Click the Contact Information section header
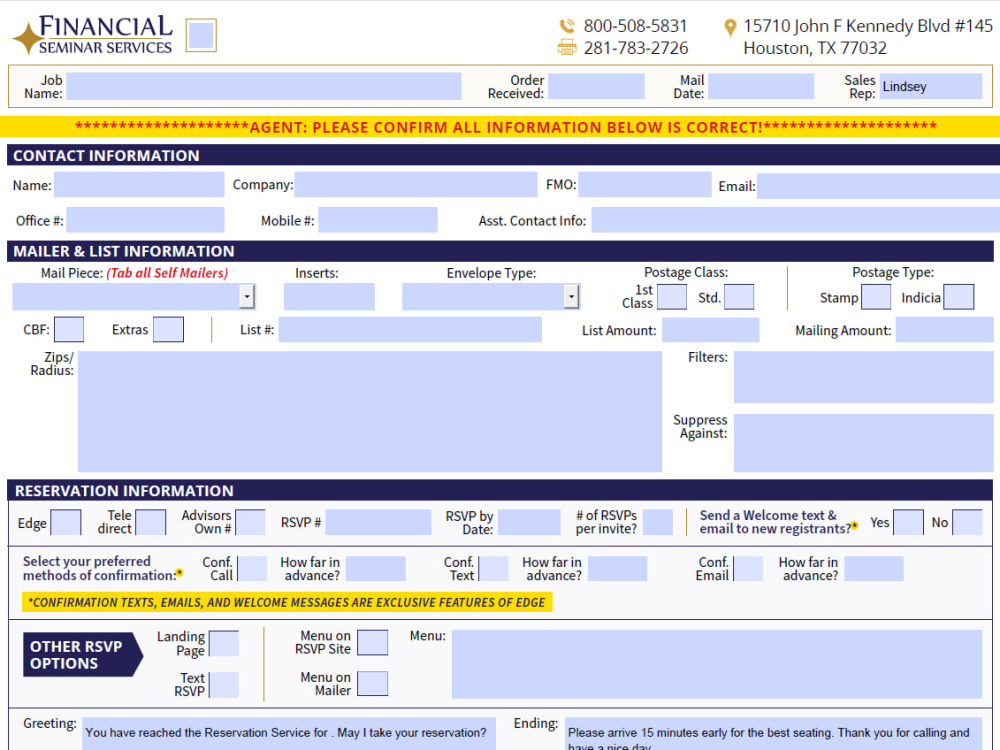Viewport: 1000px width, 750px height. (x=503, y=155)
